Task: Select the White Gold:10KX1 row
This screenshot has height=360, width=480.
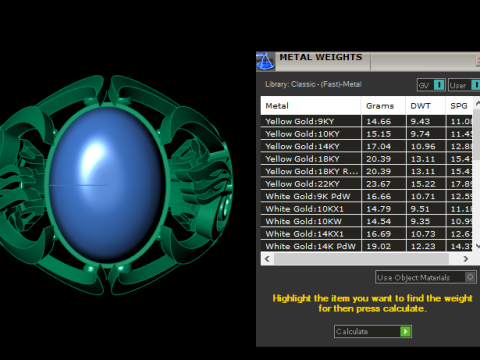Action: pyautogui.click(x=367, y=209)
